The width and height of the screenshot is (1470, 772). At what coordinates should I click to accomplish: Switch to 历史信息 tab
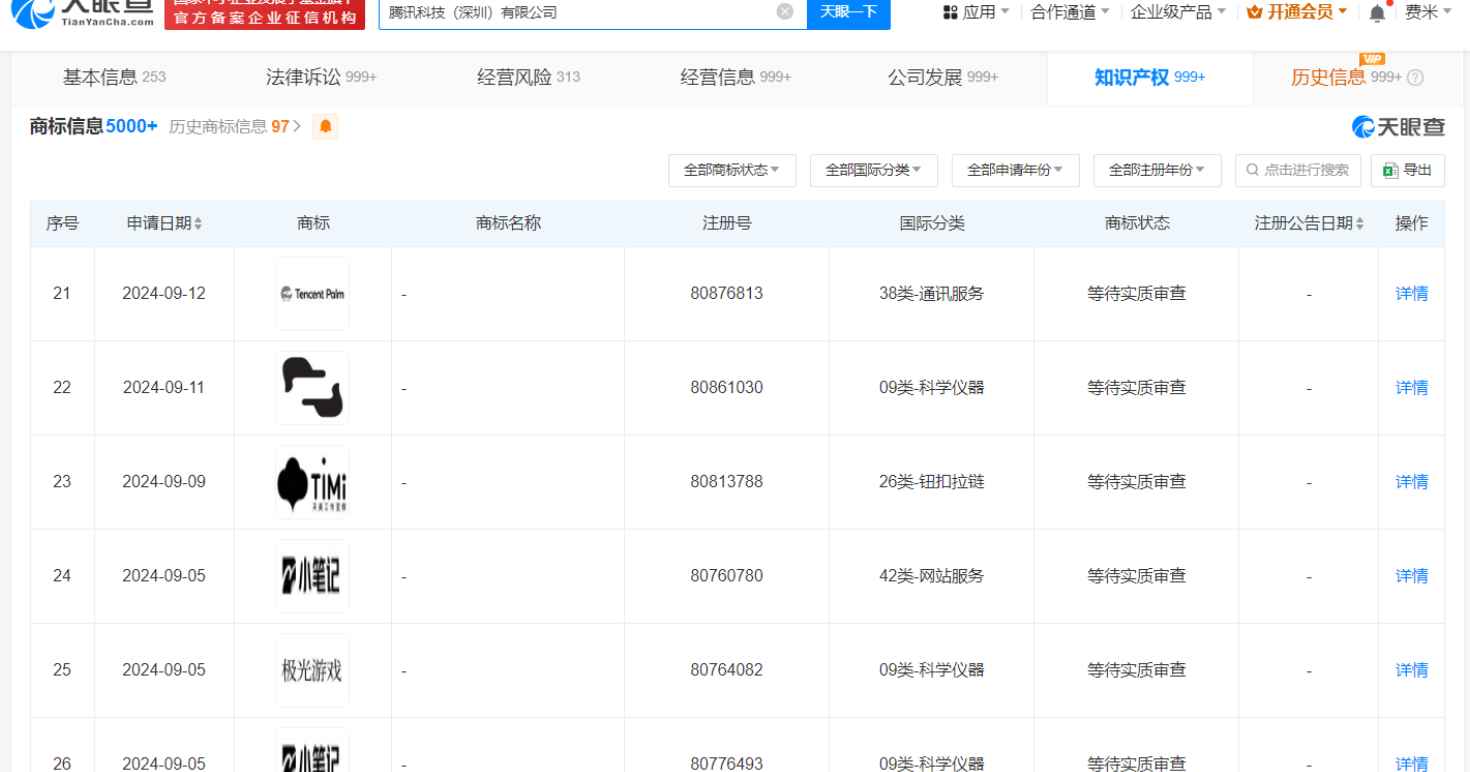coord(1346,79)
